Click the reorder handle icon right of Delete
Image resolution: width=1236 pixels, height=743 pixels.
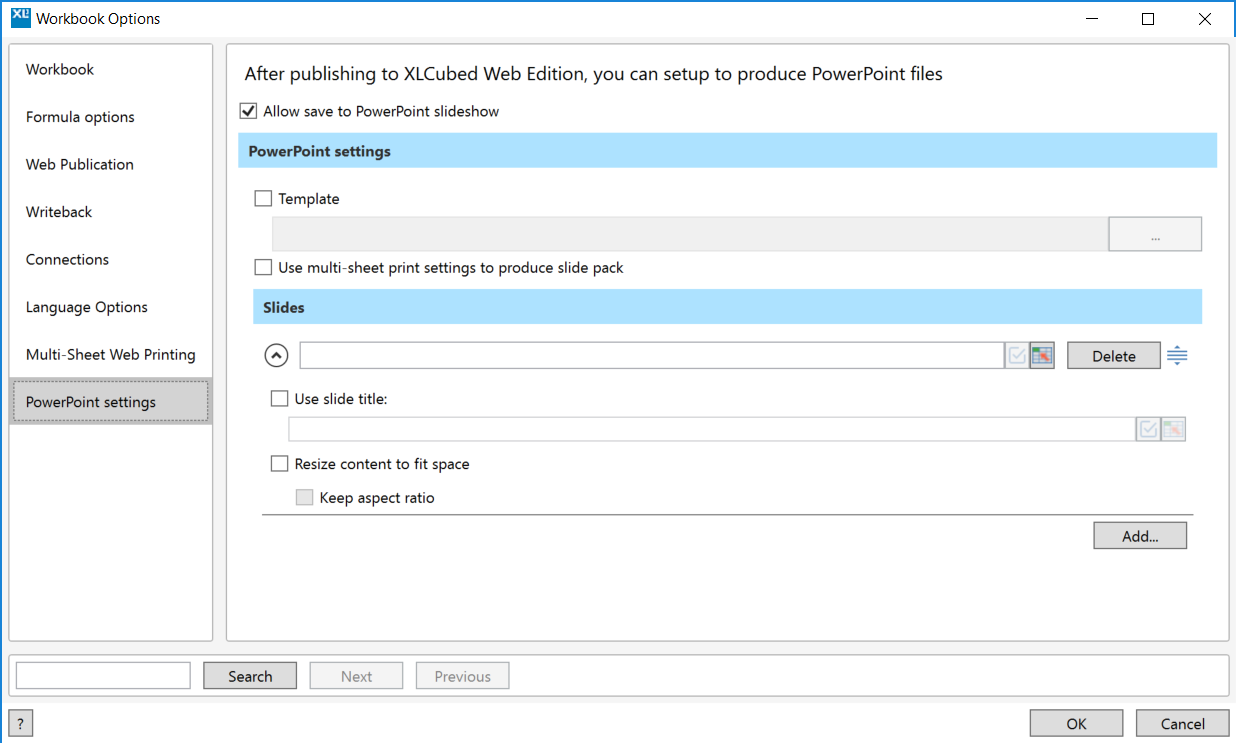[x=1177, y=355]
